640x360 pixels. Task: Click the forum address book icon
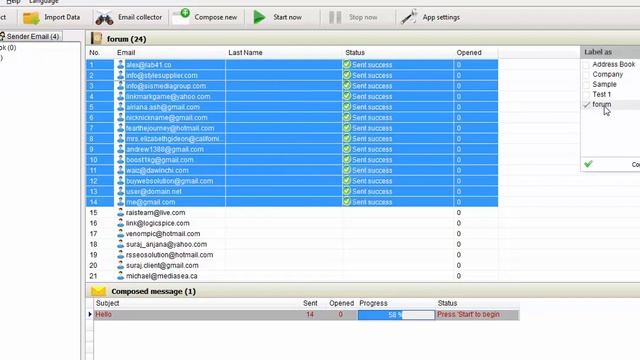click(96, 38)
